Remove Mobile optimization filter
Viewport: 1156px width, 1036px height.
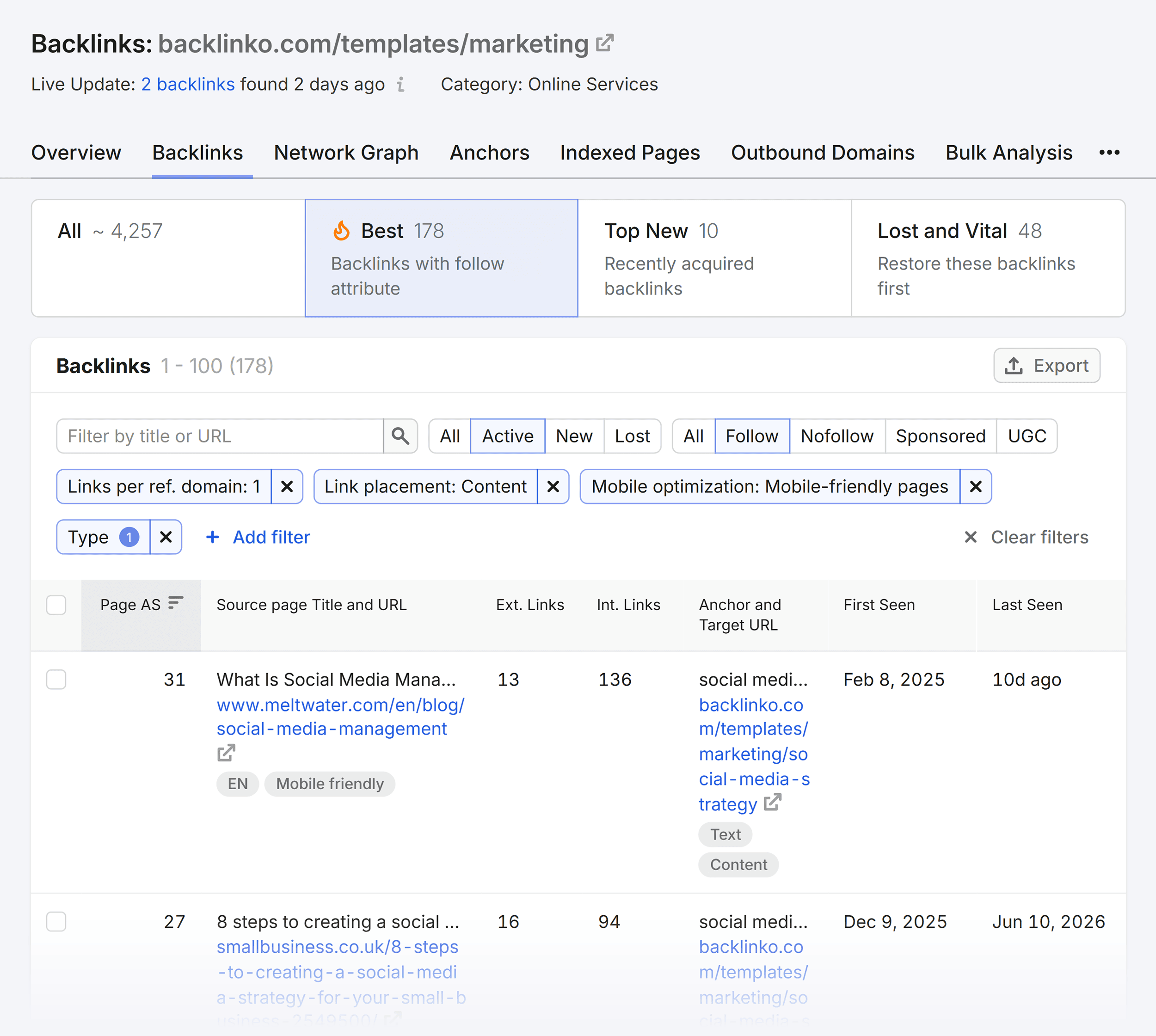(x=976, y=487)
